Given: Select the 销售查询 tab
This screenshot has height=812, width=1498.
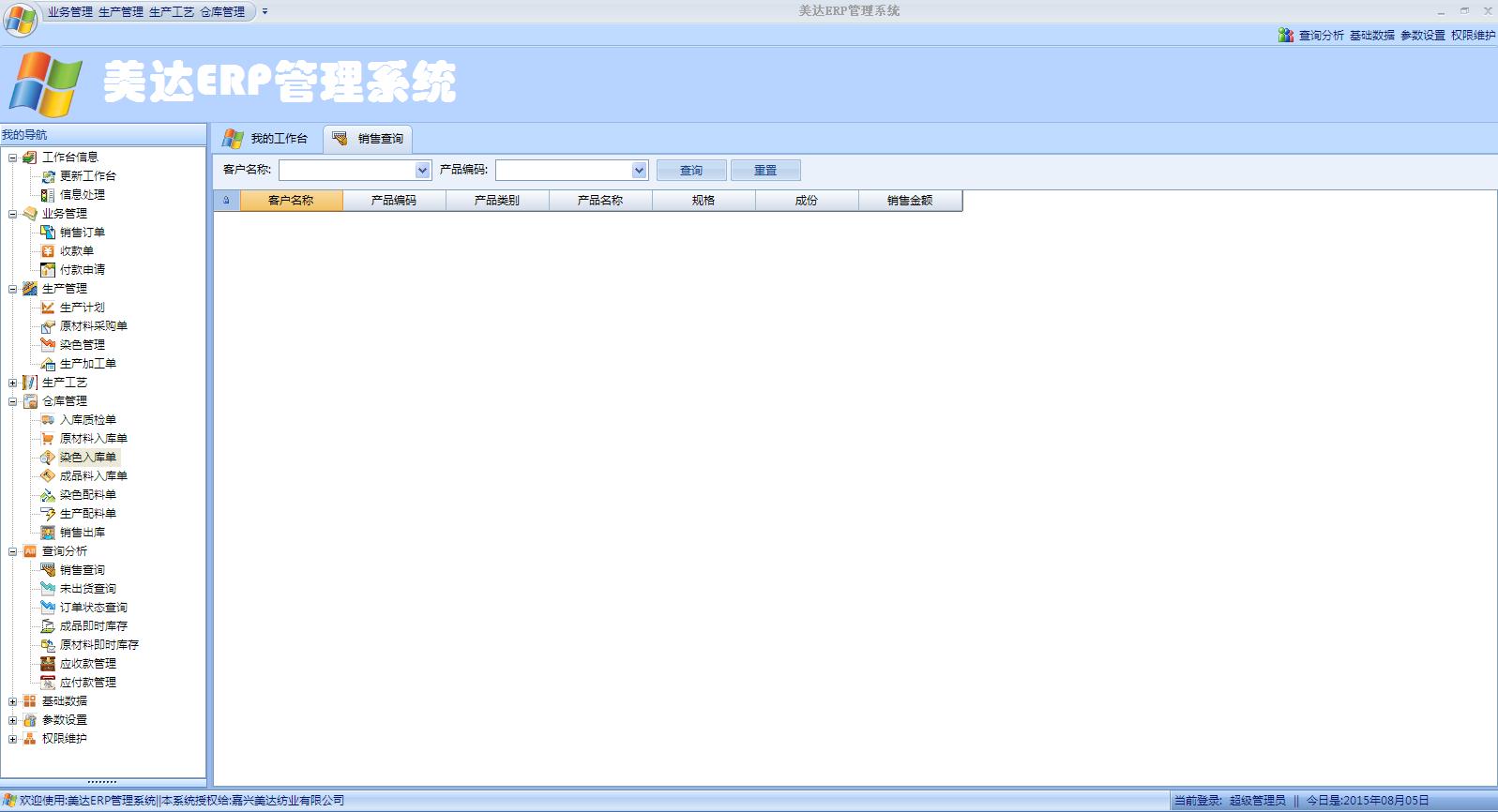Looking at the screenshot, I should 368,139.
